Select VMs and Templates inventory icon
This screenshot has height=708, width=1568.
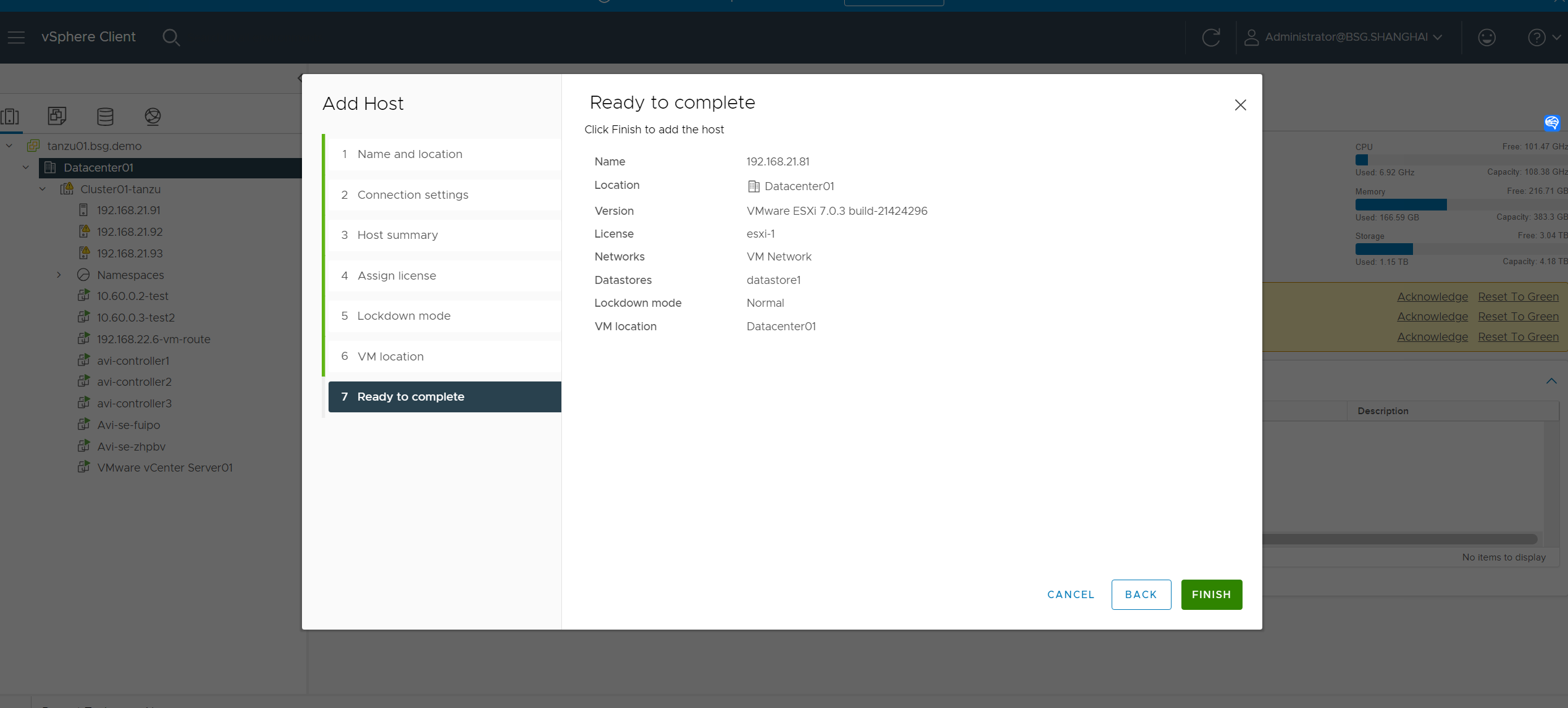tap(57, 116)
